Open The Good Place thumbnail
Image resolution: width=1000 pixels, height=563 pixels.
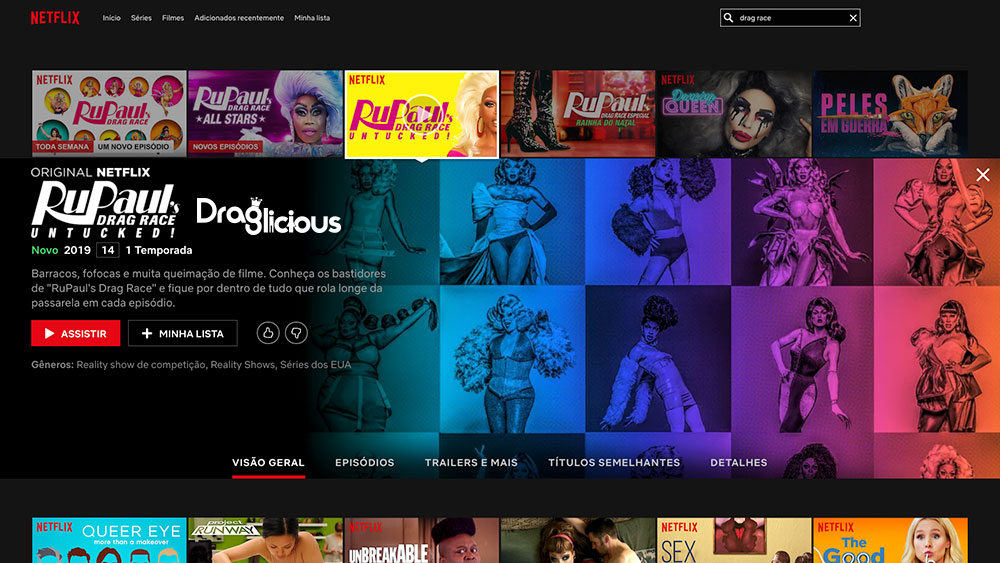[x=890, y=540]
